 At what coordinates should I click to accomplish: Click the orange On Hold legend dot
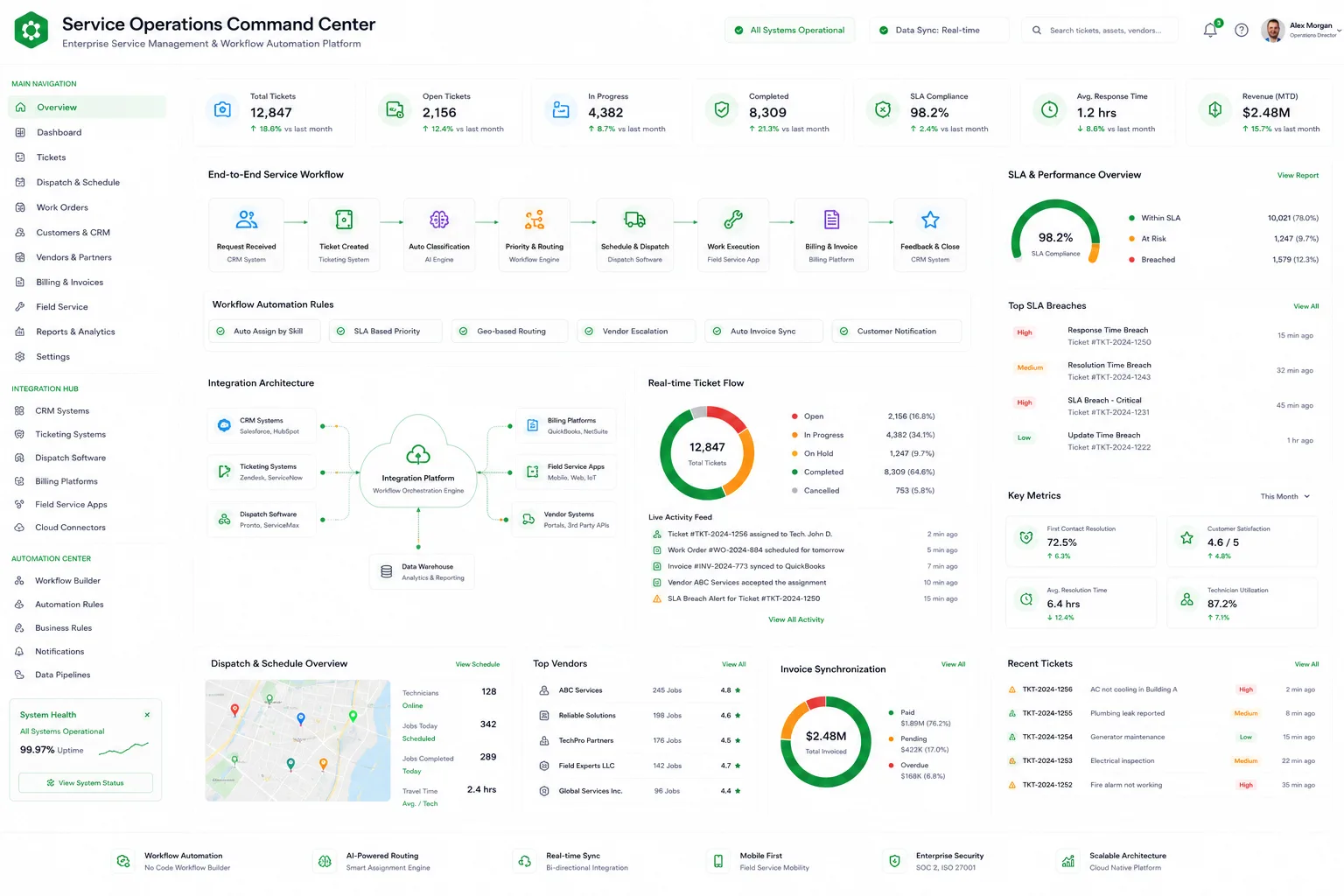click(794, 453)
